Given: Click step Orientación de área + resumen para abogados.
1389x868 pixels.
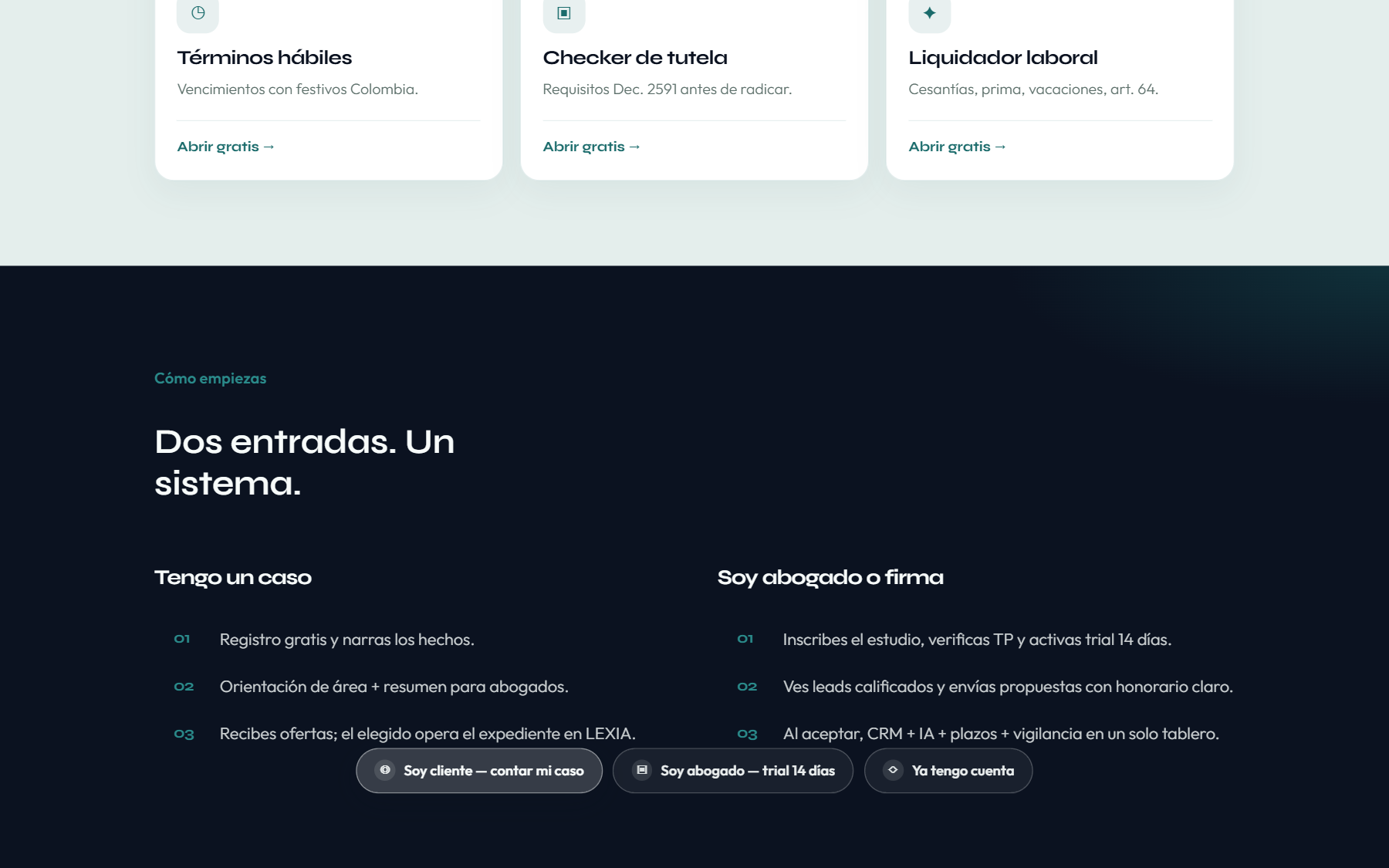Looking at the screenshot, I should coord(394,687).
